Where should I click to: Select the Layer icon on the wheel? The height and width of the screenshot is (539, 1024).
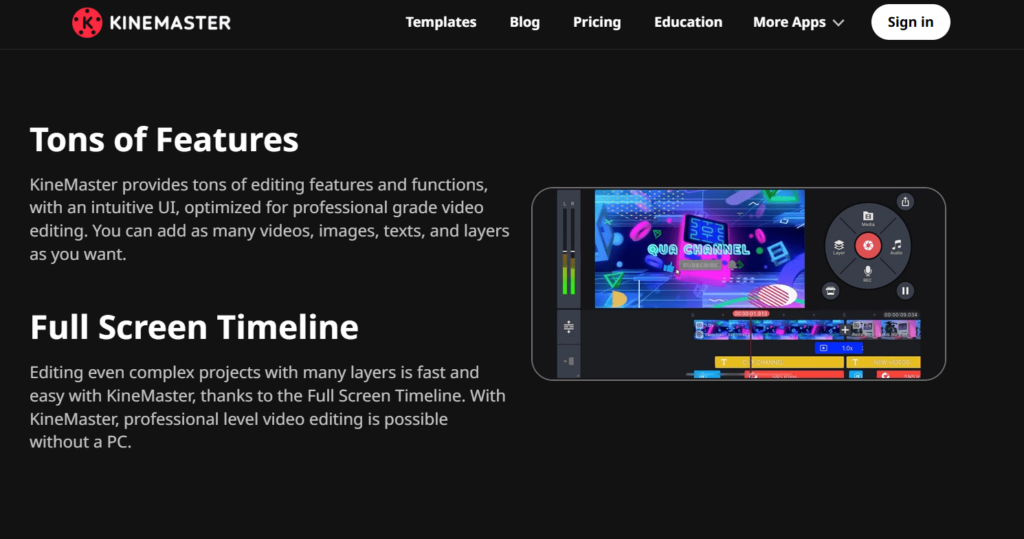coord(839,247)
